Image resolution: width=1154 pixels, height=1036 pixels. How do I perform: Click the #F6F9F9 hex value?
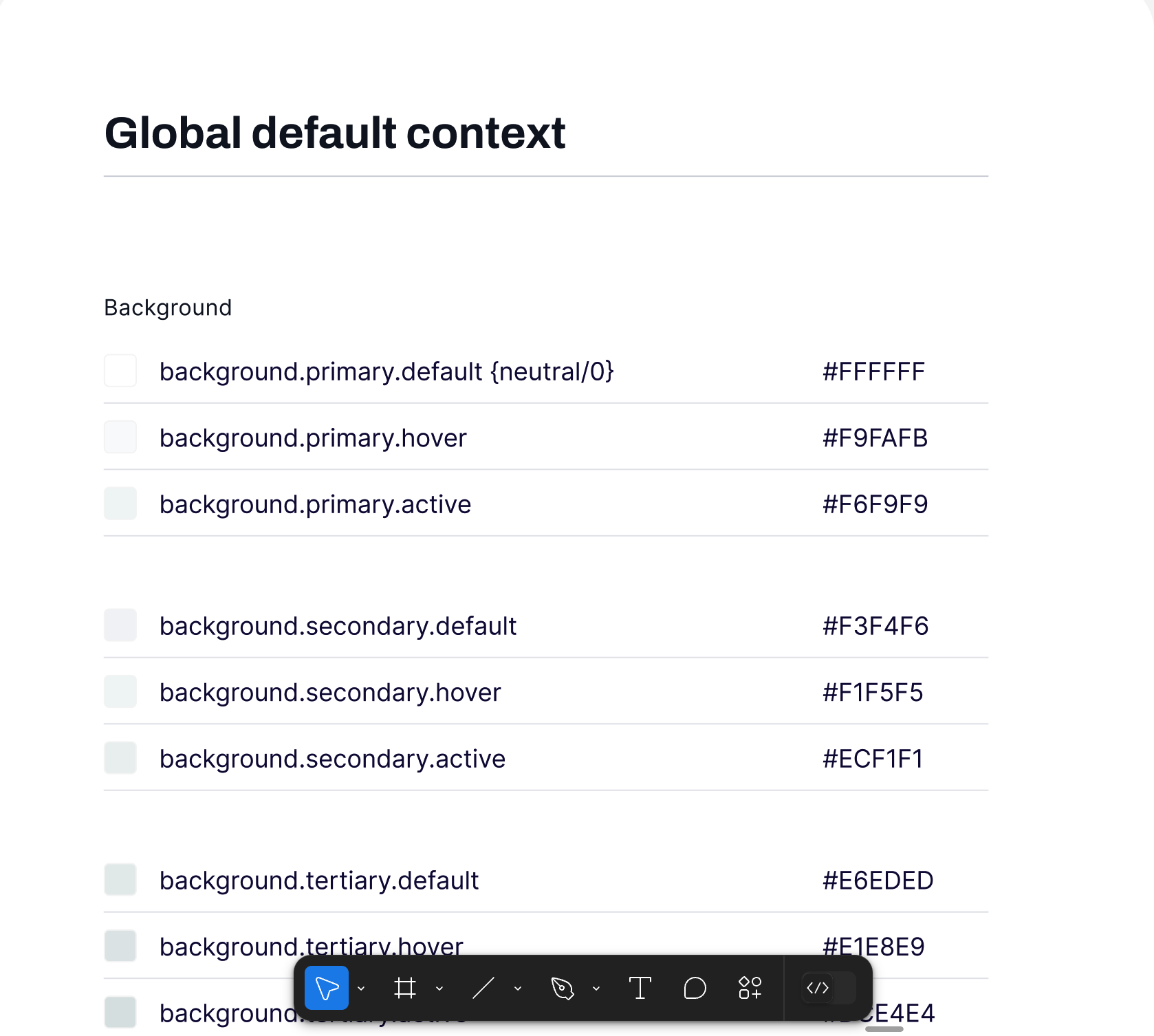875,504
